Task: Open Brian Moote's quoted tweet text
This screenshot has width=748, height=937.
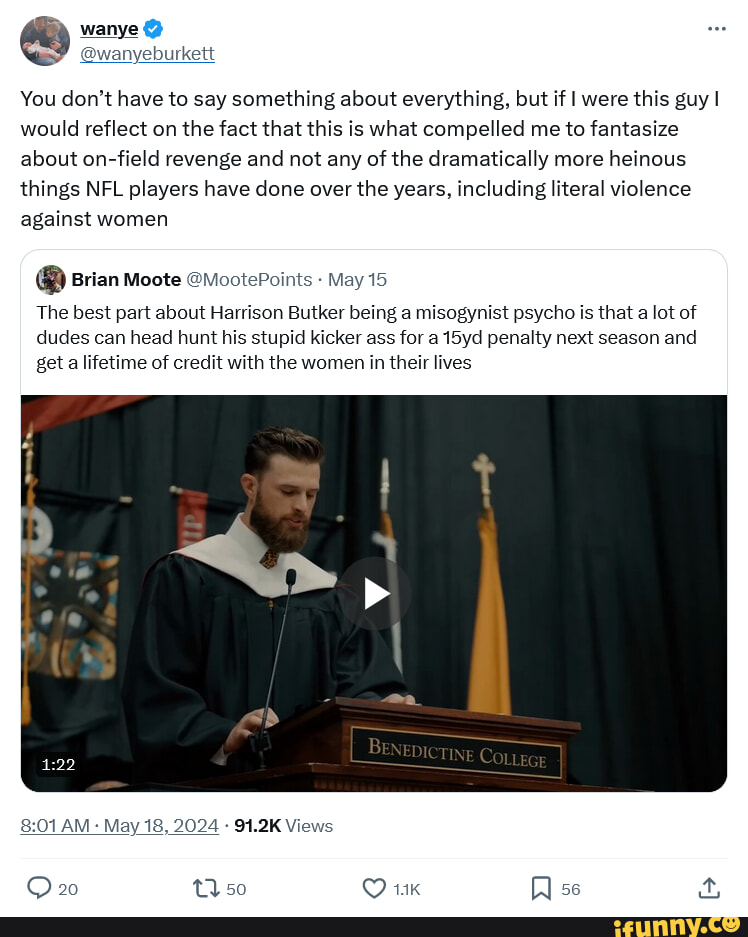Action: pyautogui.click(x=366, y=338)
